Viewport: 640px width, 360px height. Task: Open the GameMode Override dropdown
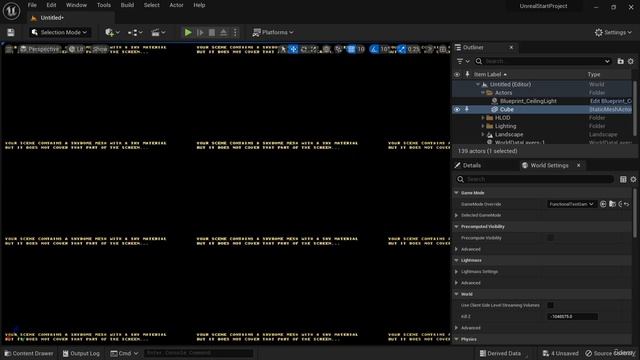(571, 204)
